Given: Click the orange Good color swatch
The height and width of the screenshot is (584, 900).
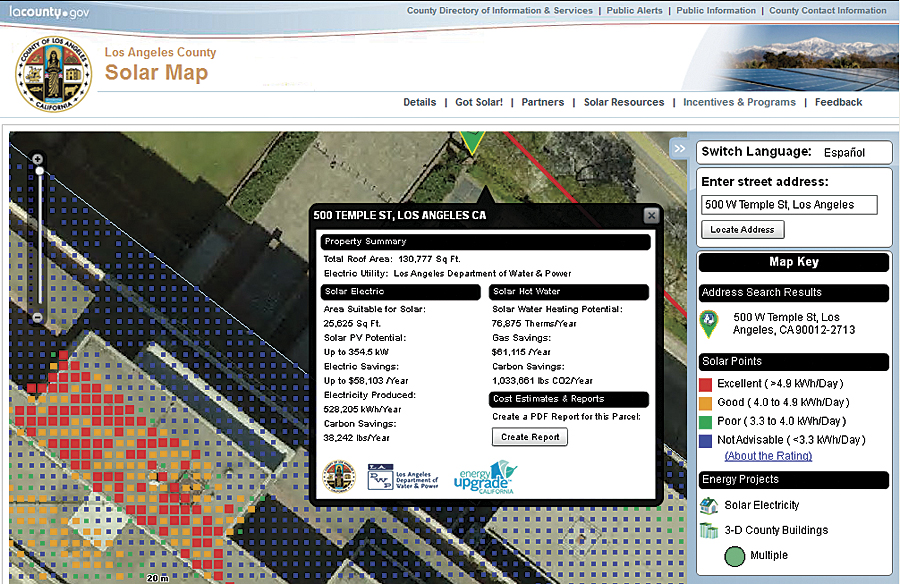Looking at the screenshot, I should (x=705, y=403).
